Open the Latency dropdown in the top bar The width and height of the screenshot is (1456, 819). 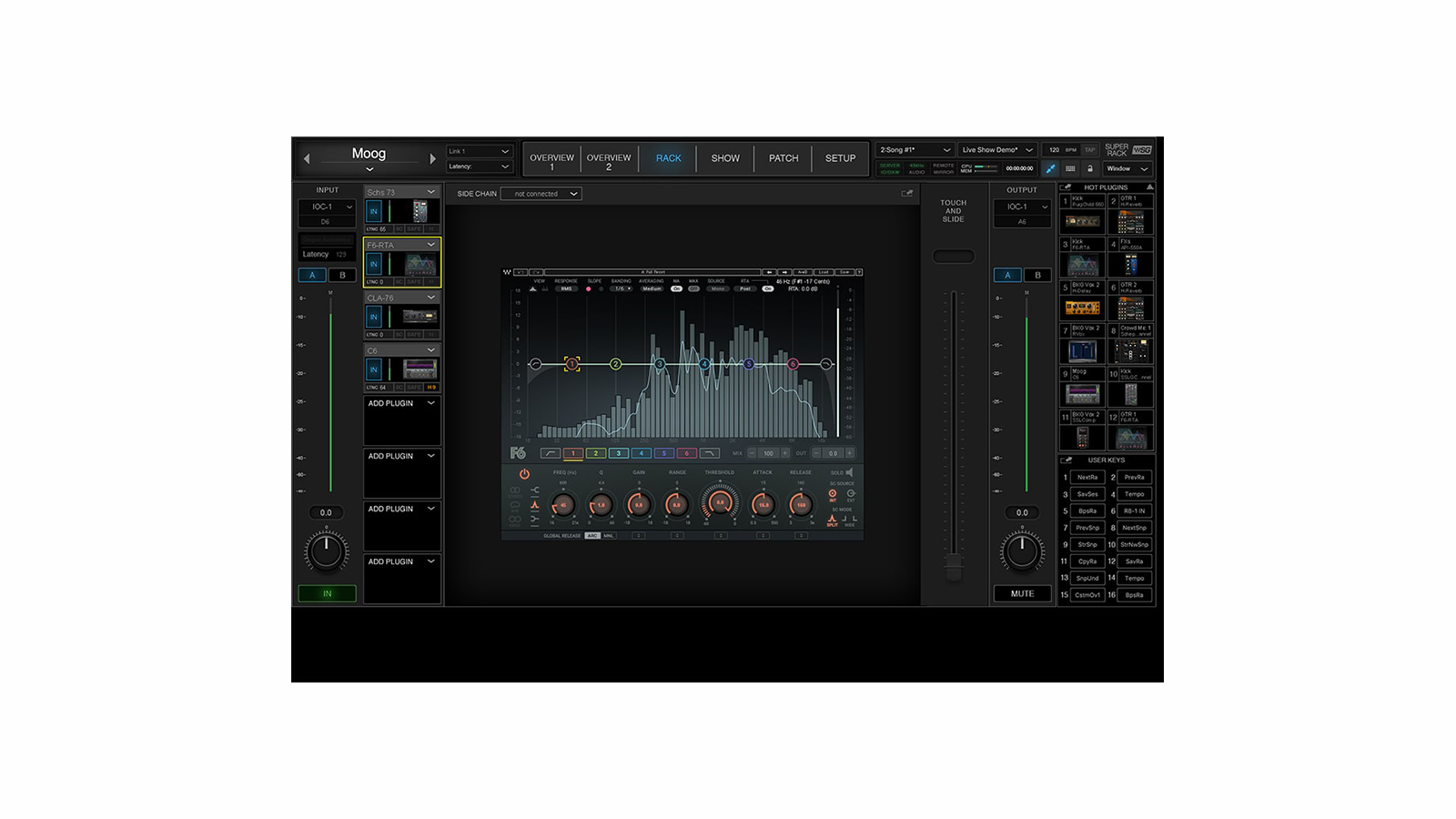480,167
